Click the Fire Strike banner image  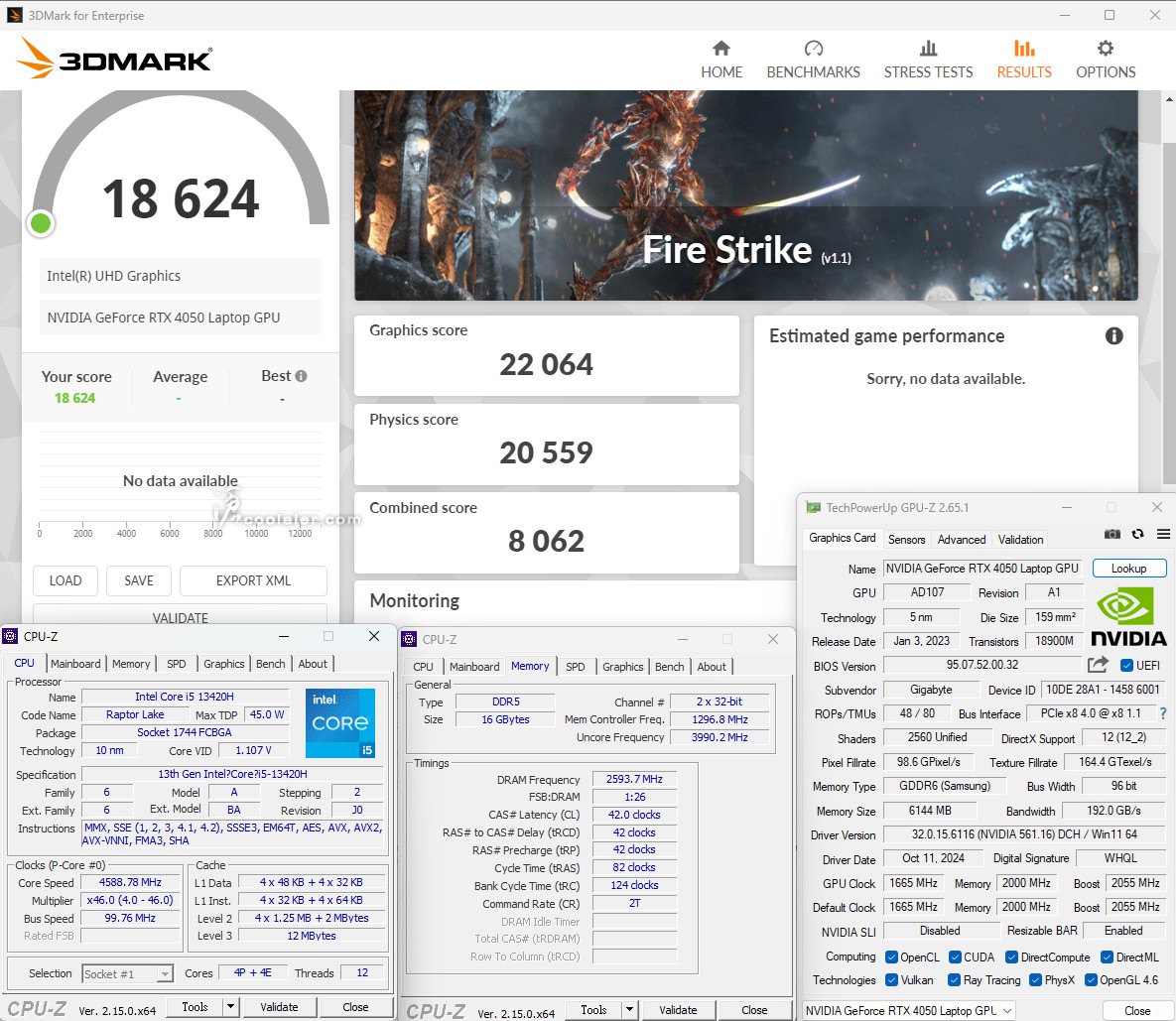[745, 195]
